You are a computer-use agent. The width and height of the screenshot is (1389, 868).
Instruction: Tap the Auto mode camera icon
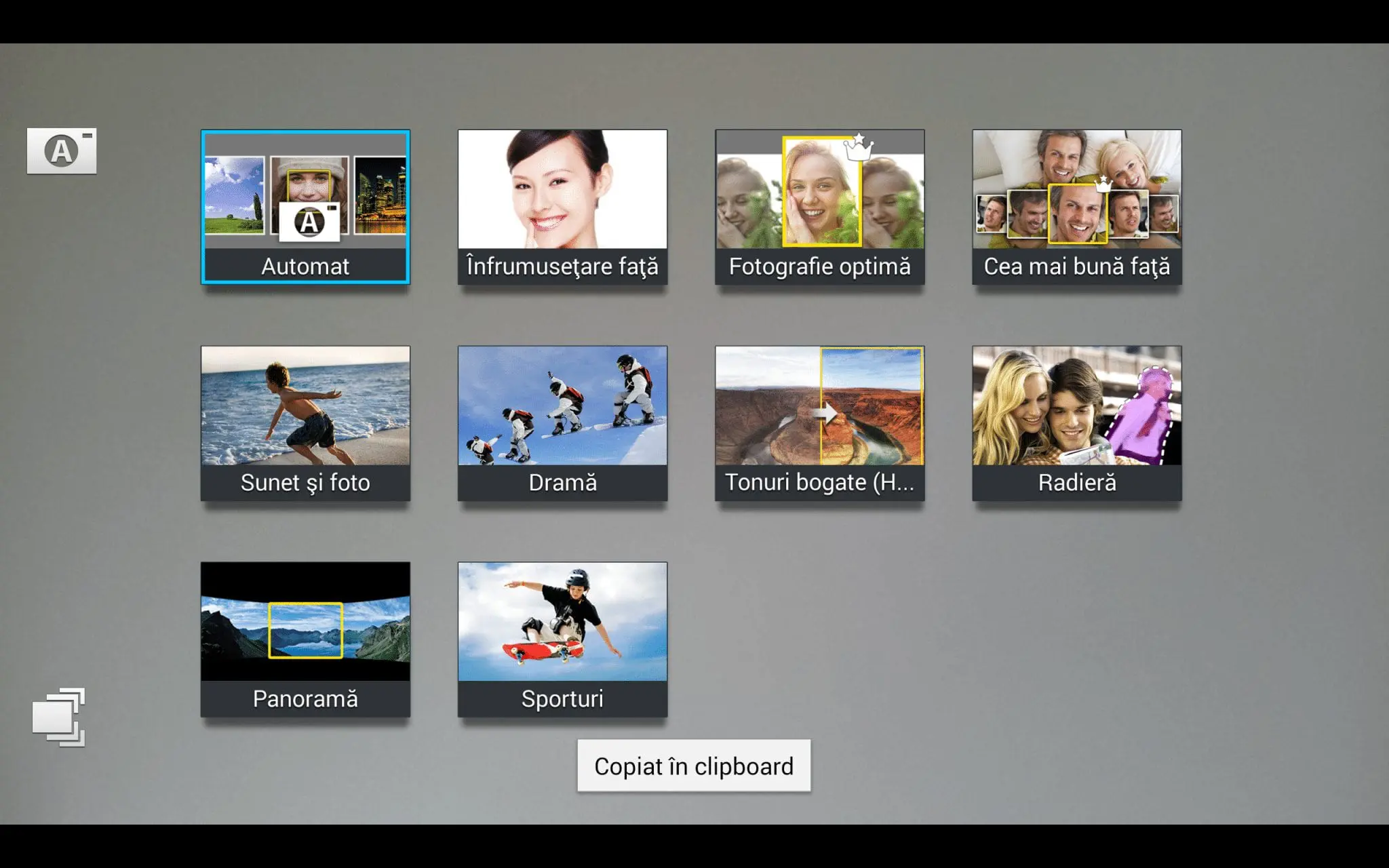pyautogui.click(x=62, y=151)
